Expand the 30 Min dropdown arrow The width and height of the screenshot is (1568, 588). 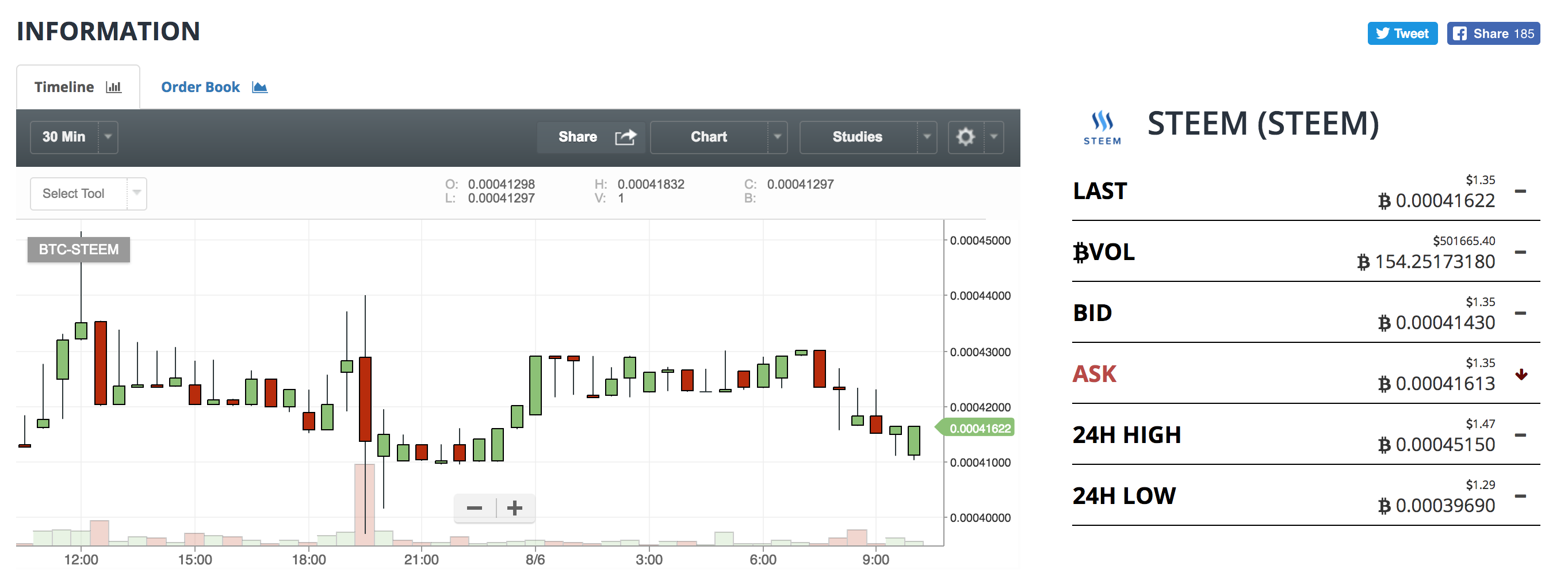108,137
